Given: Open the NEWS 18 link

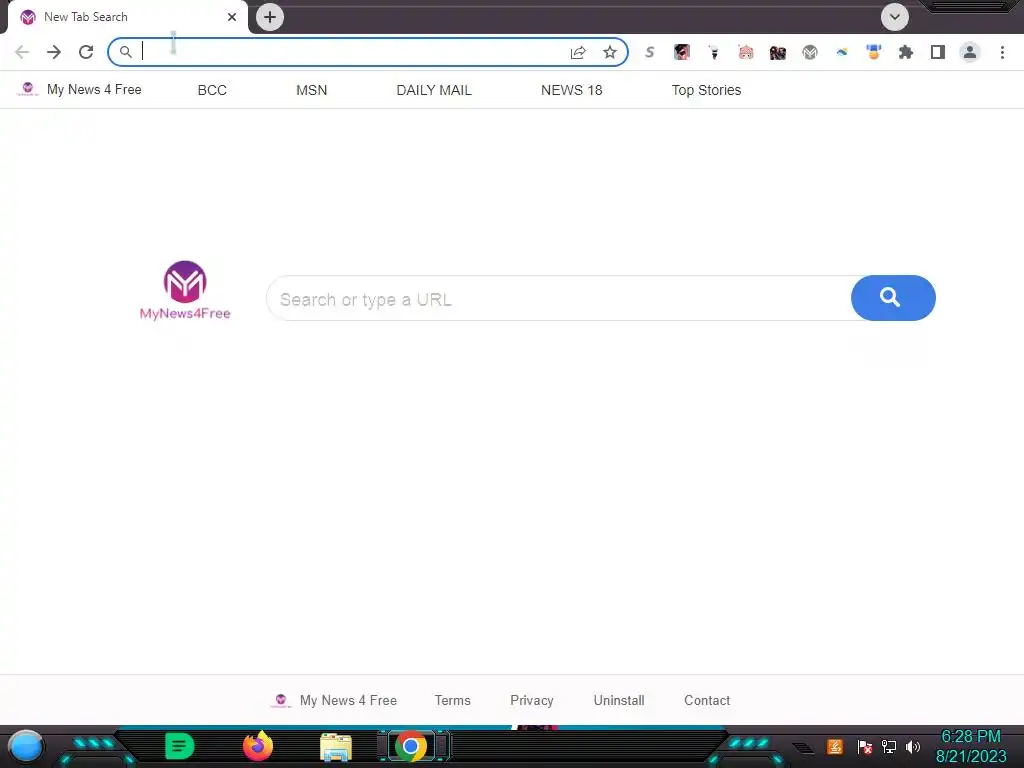Looking at the screenshot, I should coord(571,90).
